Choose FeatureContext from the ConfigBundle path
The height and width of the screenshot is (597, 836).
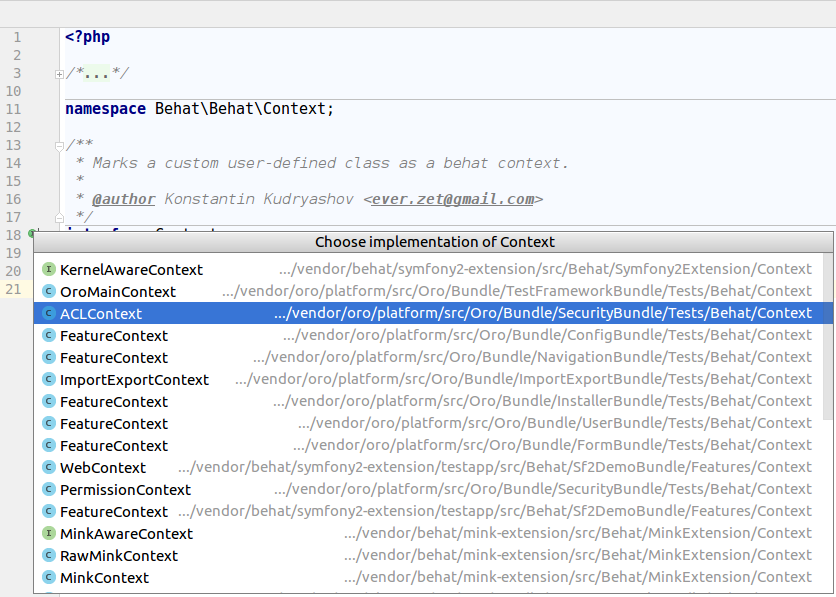tap(113, 336)
